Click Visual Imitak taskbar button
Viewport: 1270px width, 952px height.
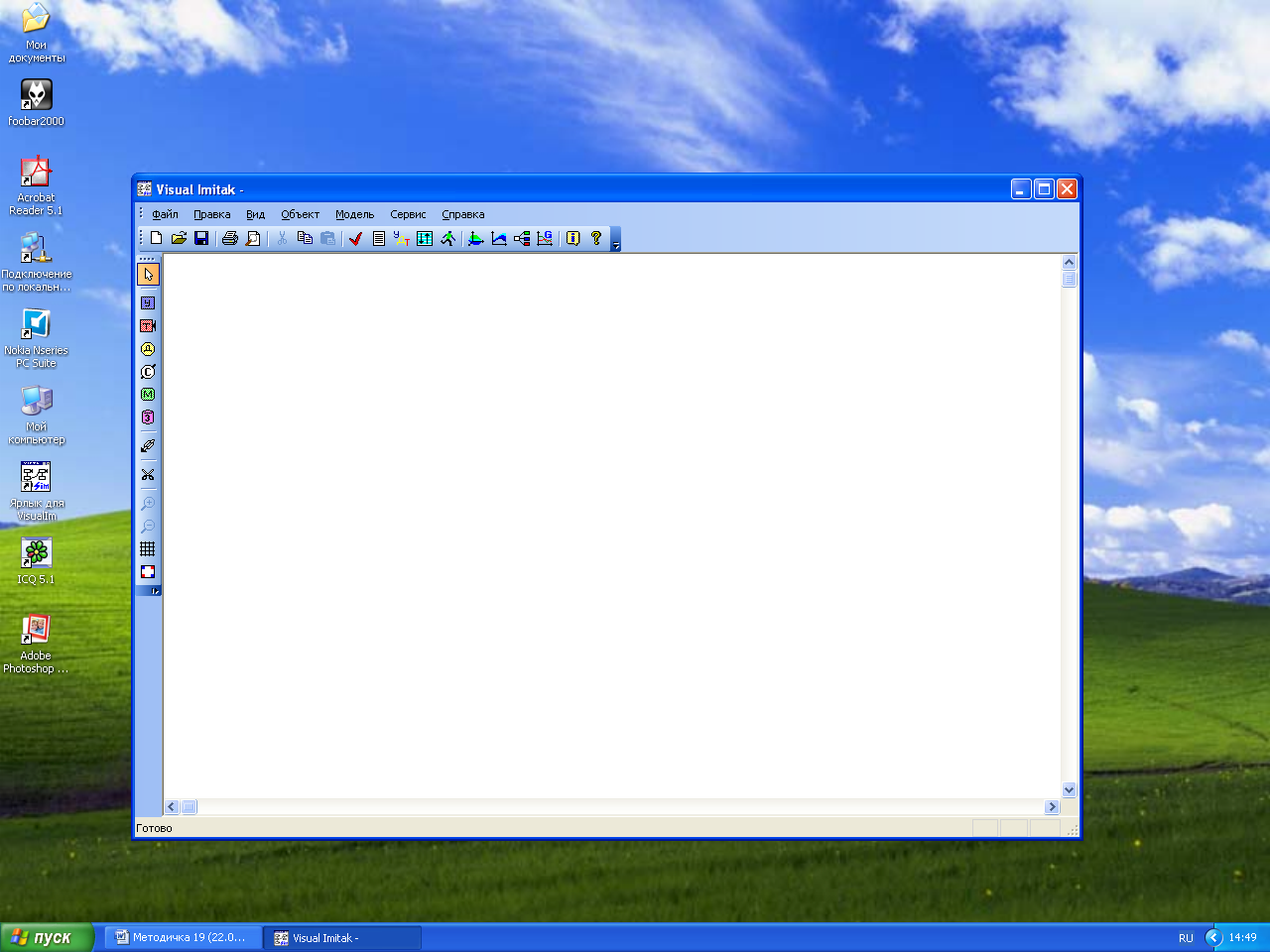(x=343, y=937)
